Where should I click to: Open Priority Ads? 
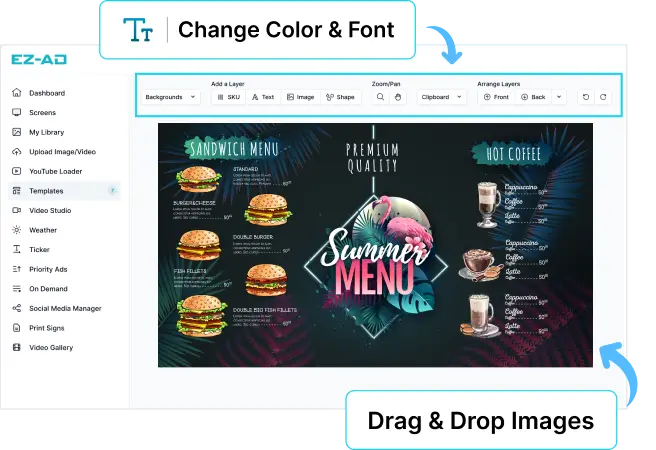[x=48, y=269]
